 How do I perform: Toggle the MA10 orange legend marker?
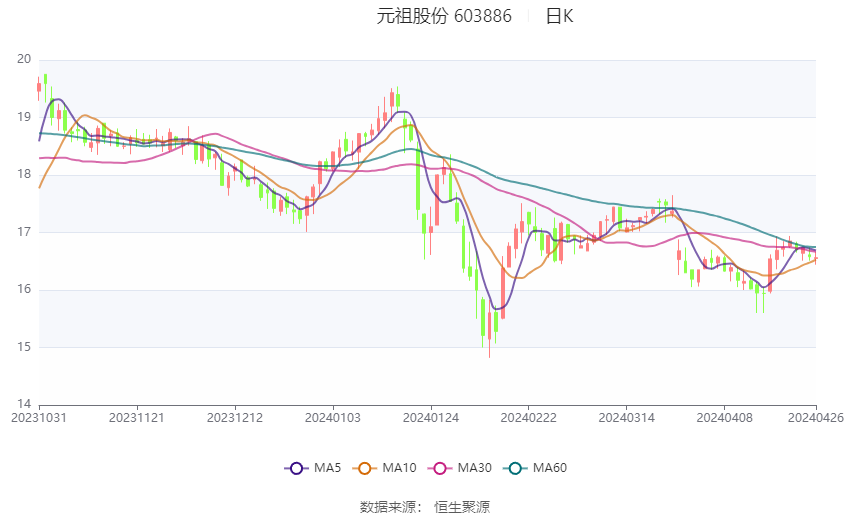coord(365,468)
